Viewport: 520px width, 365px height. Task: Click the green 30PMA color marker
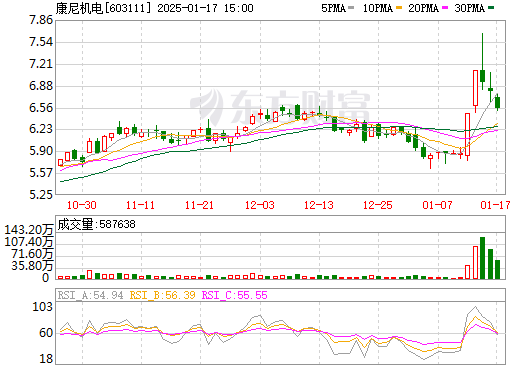point(491,8)
